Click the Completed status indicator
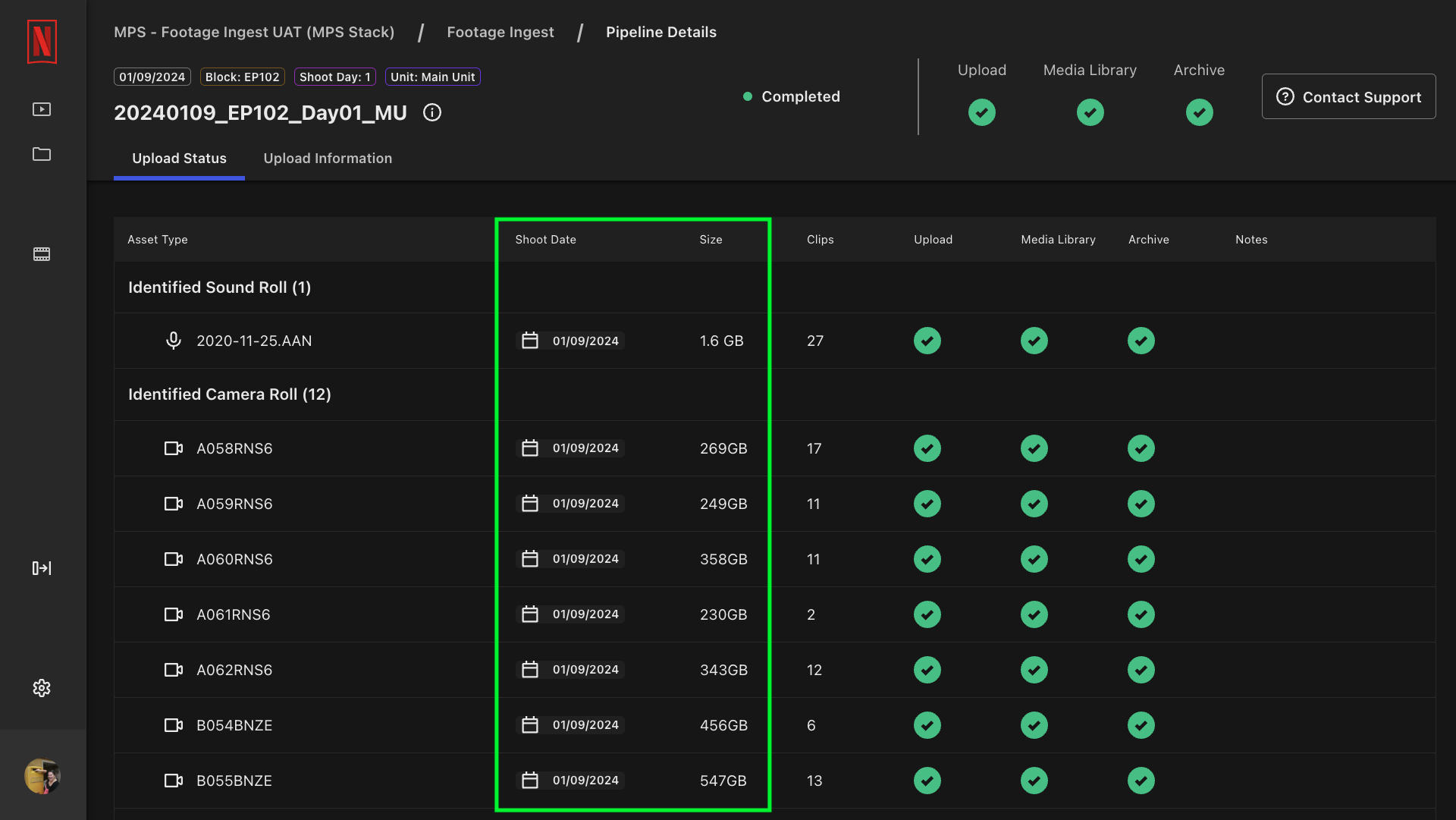 tap(792, 96)
